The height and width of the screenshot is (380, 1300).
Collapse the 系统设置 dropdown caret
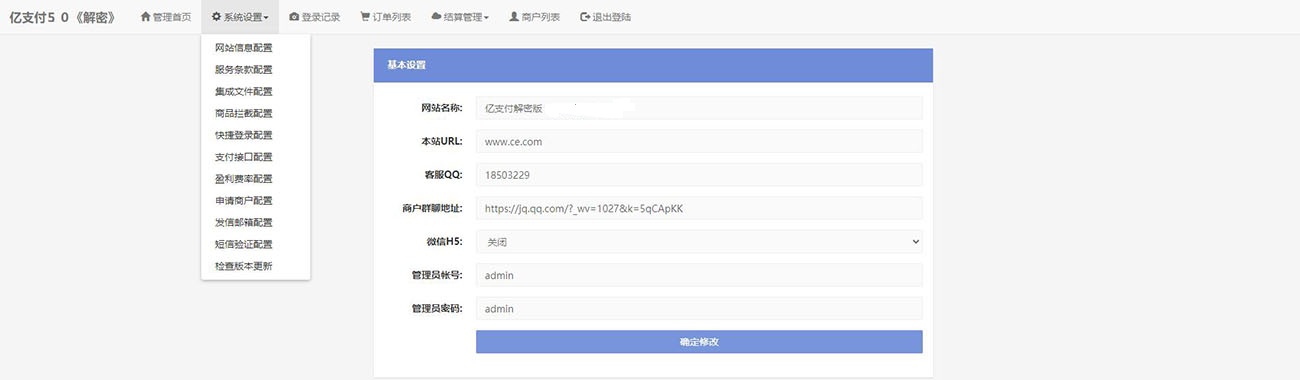[x=266, y=18]
